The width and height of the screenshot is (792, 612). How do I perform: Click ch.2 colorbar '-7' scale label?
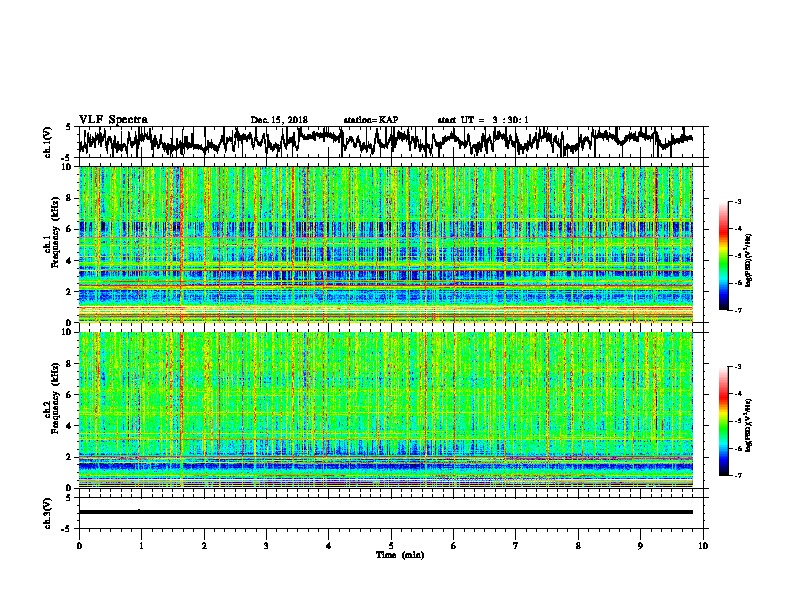(x=737, y=475)
